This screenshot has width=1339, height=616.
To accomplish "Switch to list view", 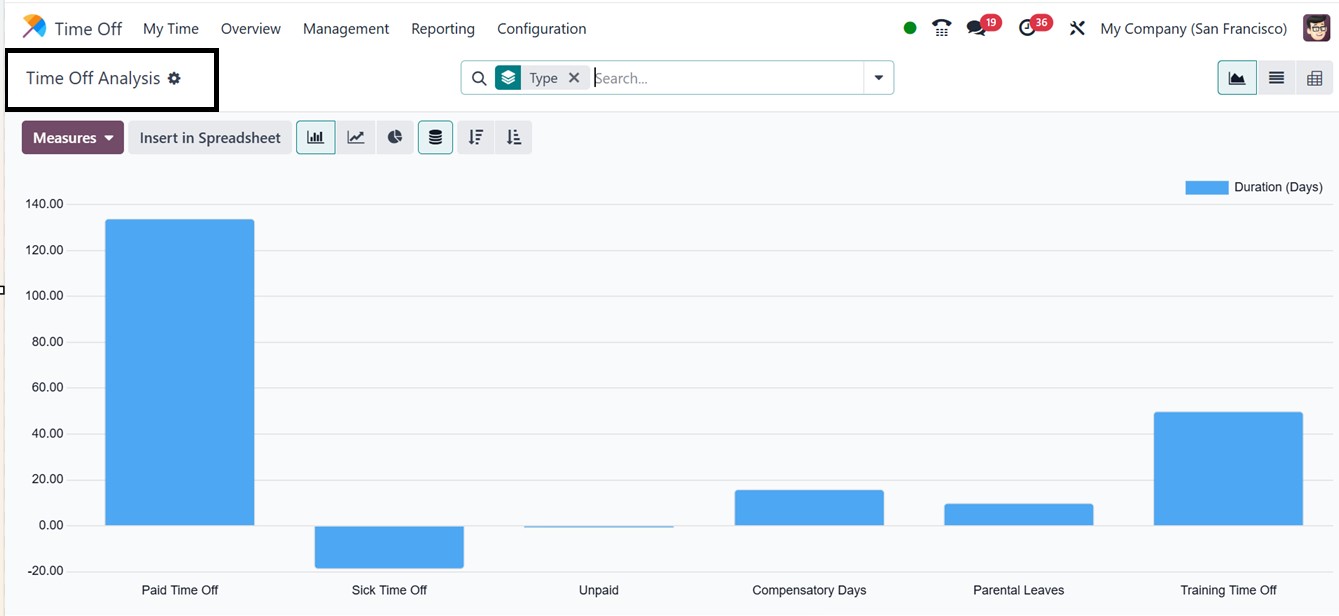I will 1276,78.
